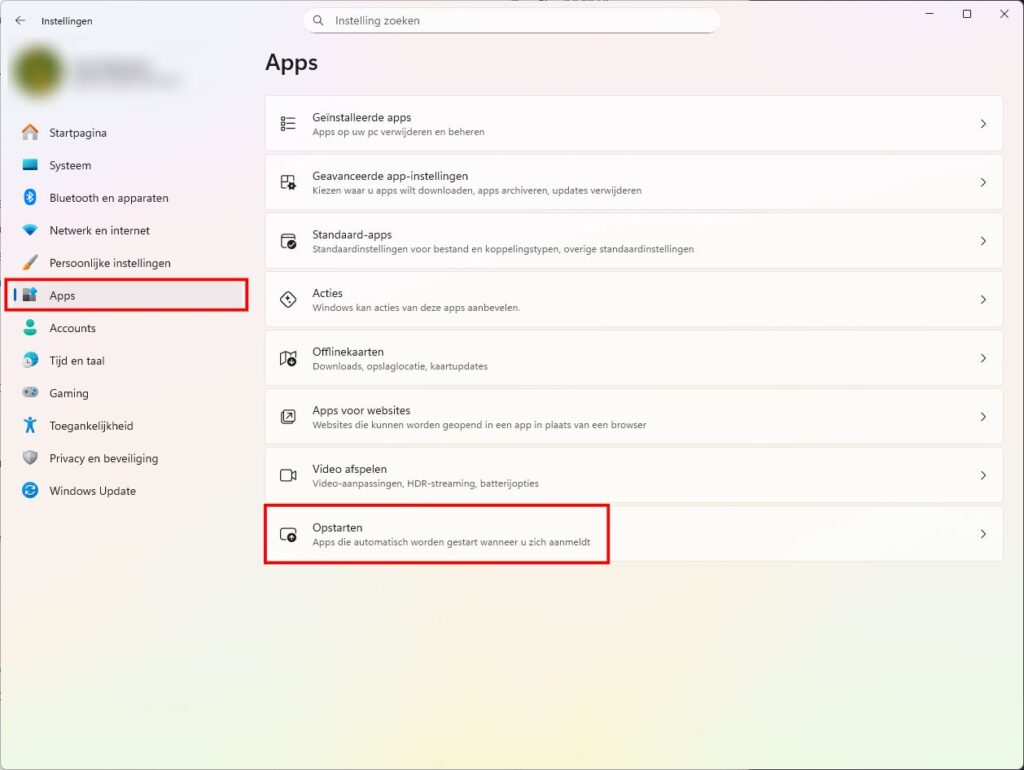The width and height of the screenshot is (1024, 770).
Task: Click the back arrow button
Action: pyautogui.click(x=20, y=20)
